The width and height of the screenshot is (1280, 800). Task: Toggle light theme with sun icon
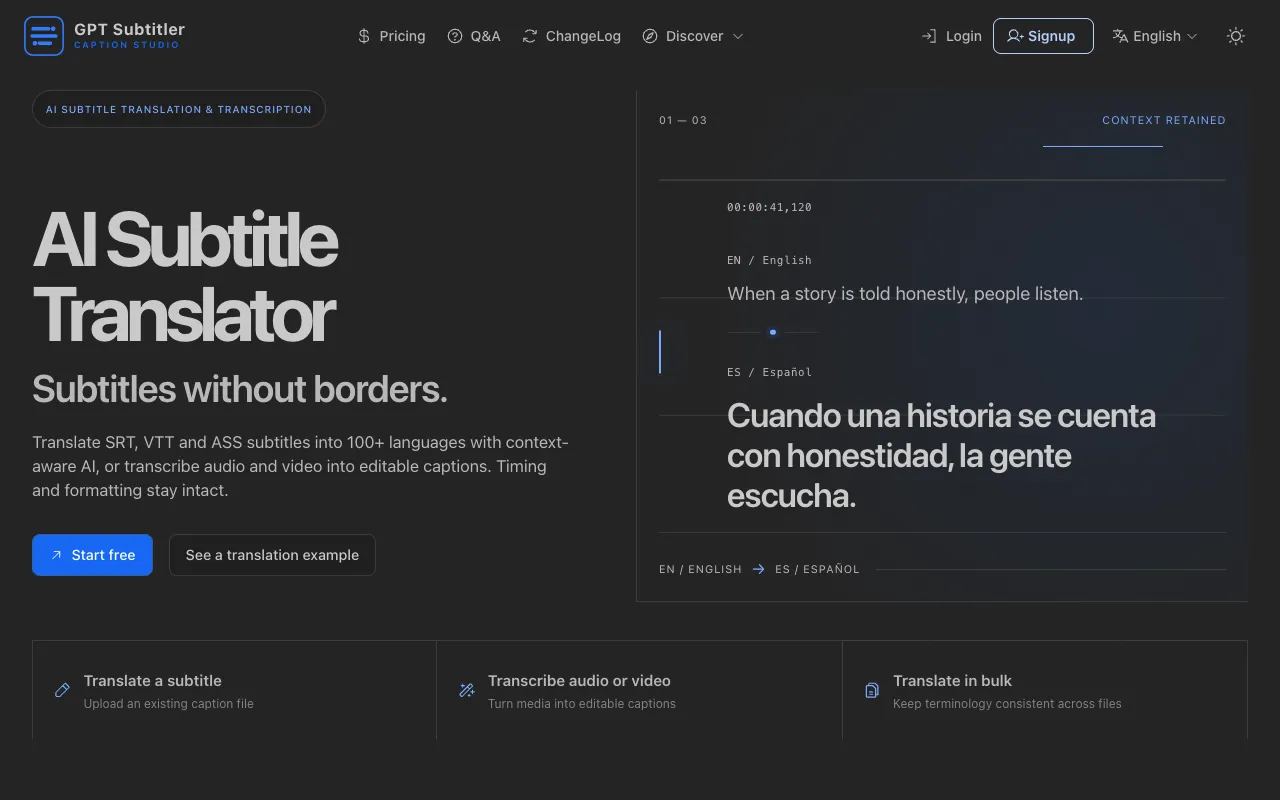(x=1236, y=36)
